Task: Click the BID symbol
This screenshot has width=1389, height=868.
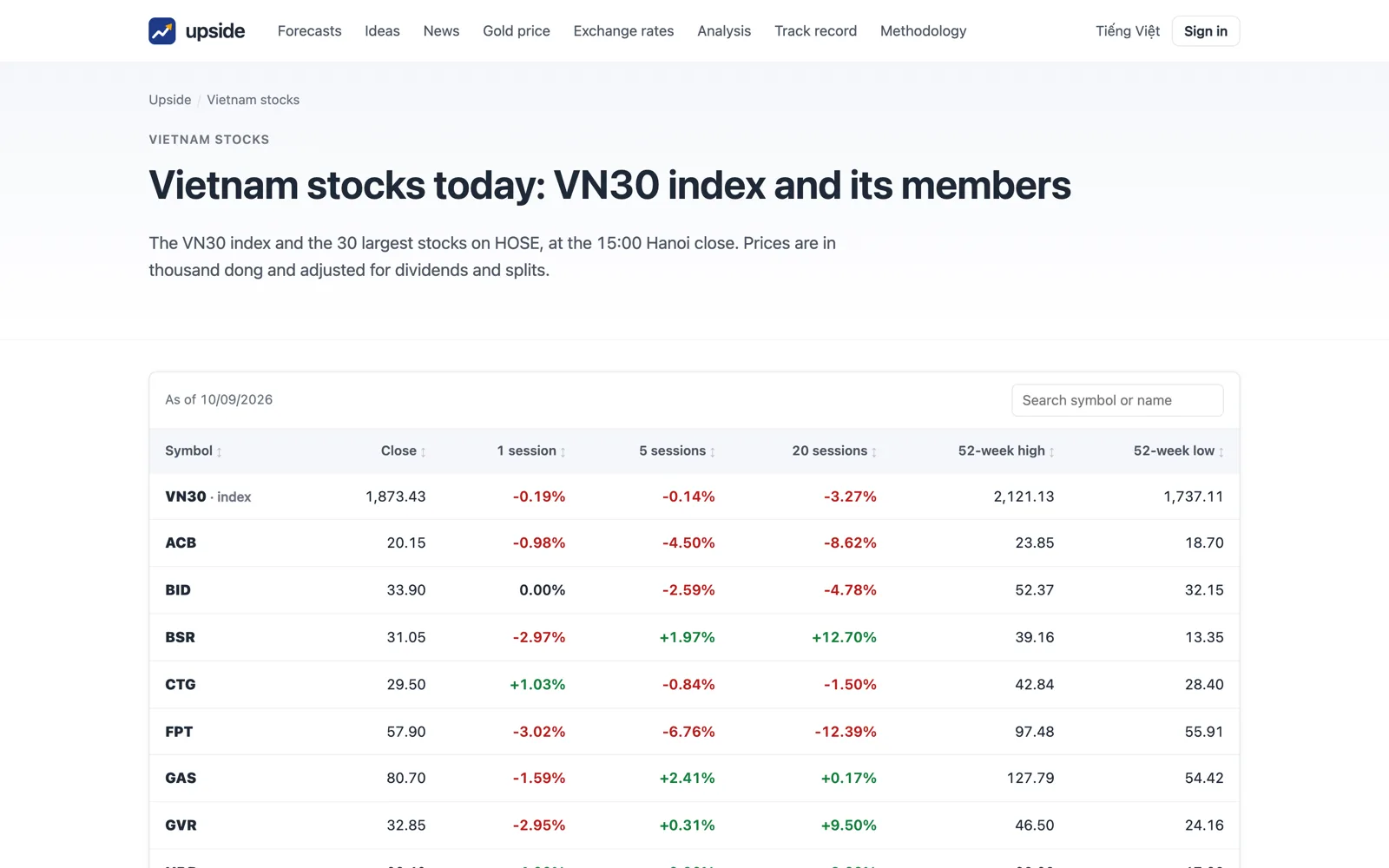Action: pos(178,590)
